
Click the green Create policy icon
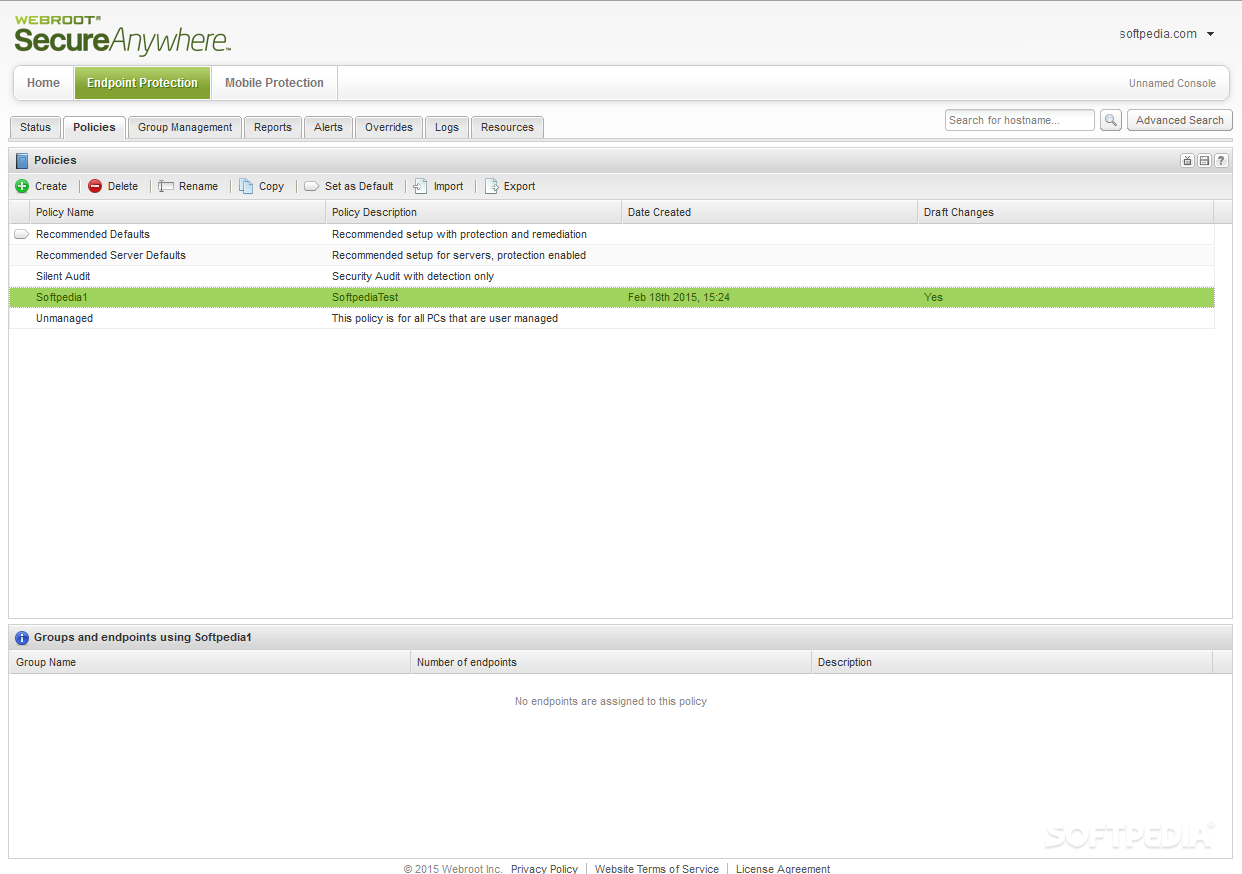tap(22, 186)
